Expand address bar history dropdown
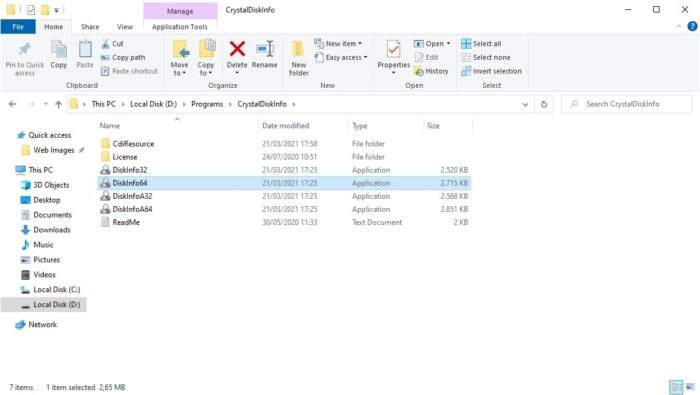 click(525, 104)
